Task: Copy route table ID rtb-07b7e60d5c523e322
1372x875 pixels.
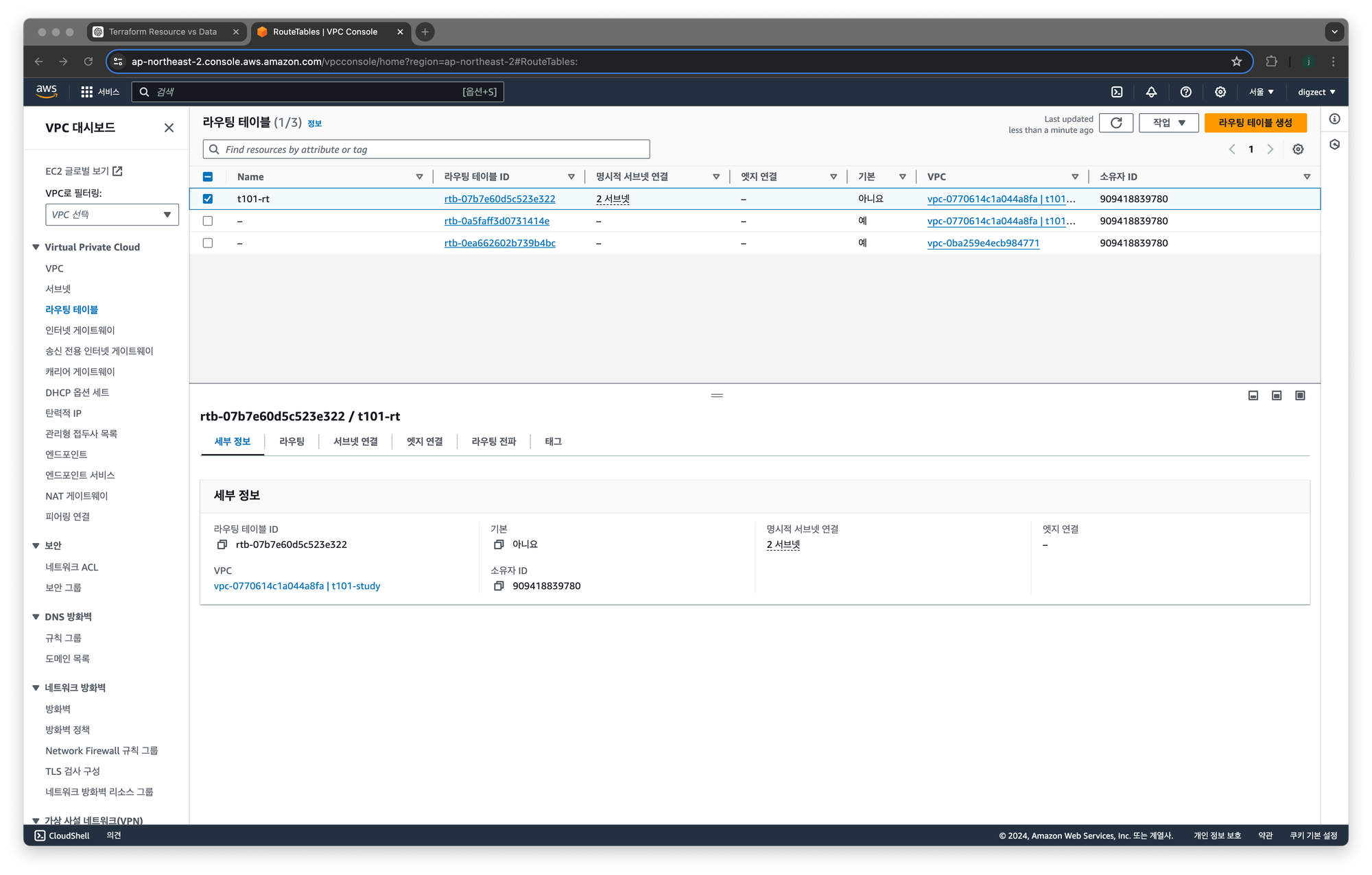Action: coord(222,544)
